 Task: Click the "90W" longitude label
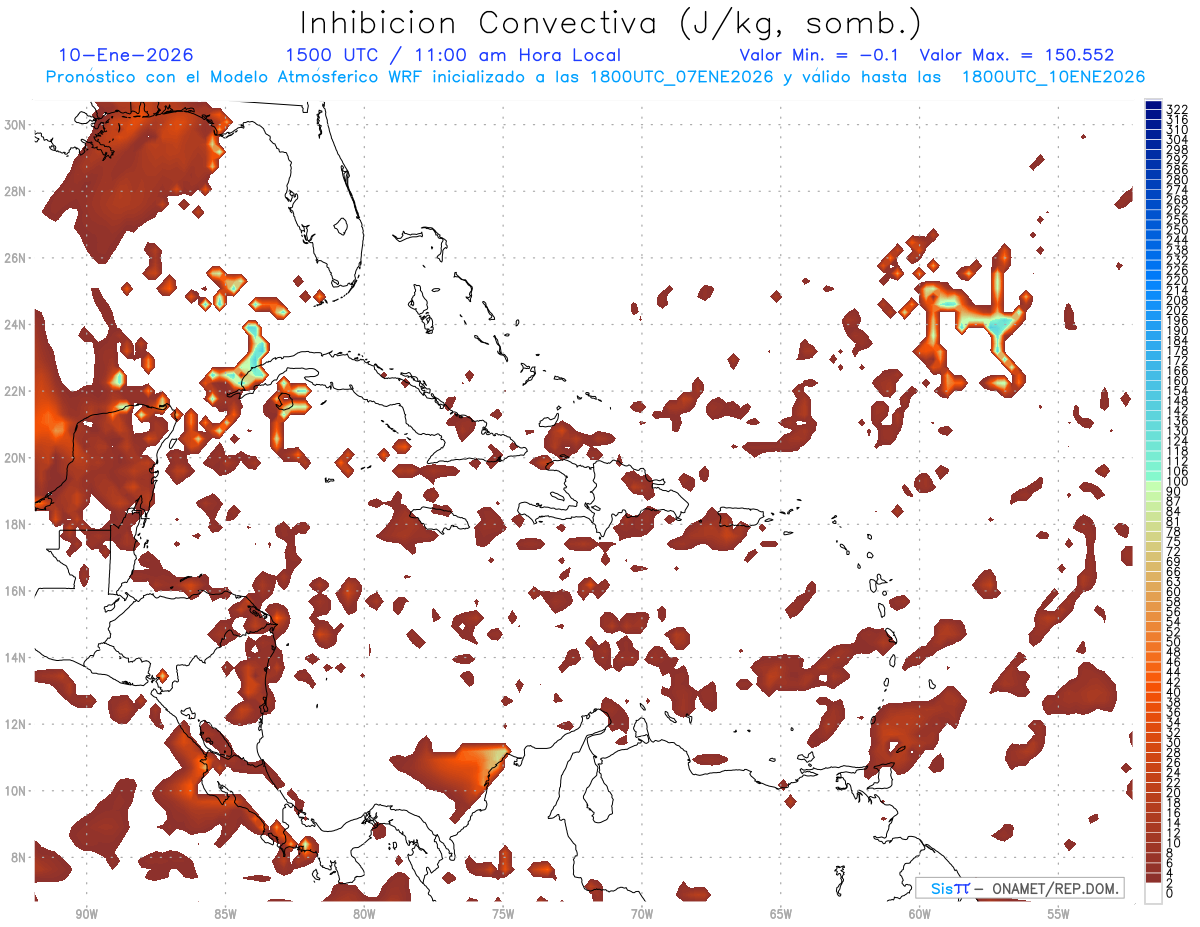[x=86, y=913]
